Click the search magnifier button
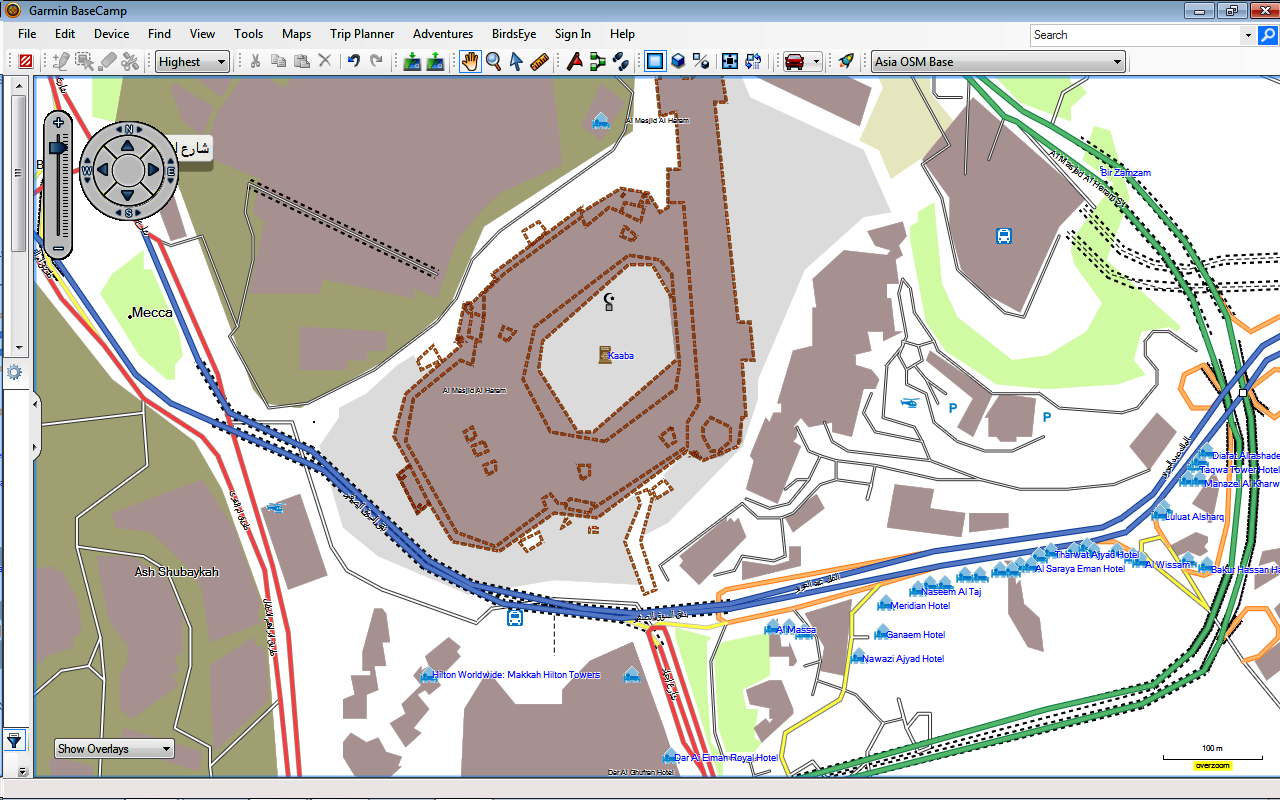Viewport: 1280px width, 800px height. click(x=1267, y=35)
